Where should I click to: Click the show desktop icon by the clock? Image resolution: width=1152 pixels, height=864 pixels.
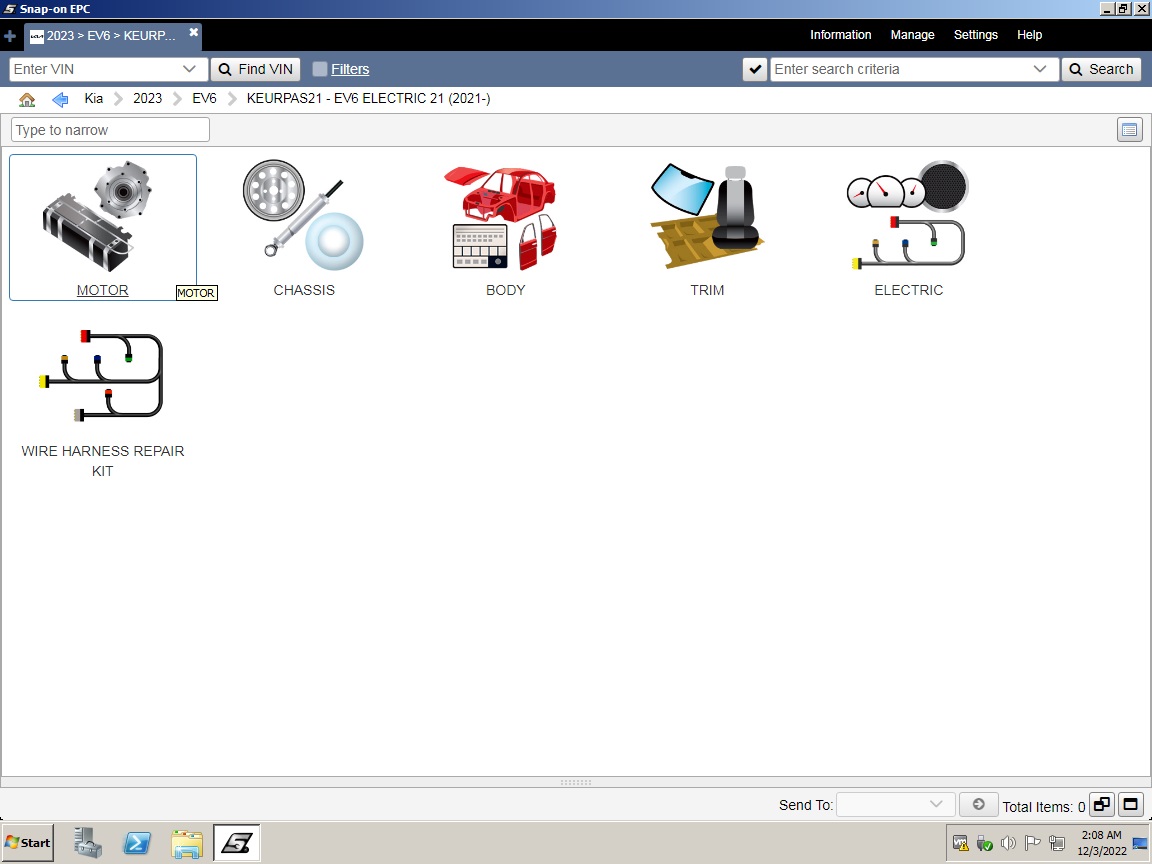point(1140,843)
